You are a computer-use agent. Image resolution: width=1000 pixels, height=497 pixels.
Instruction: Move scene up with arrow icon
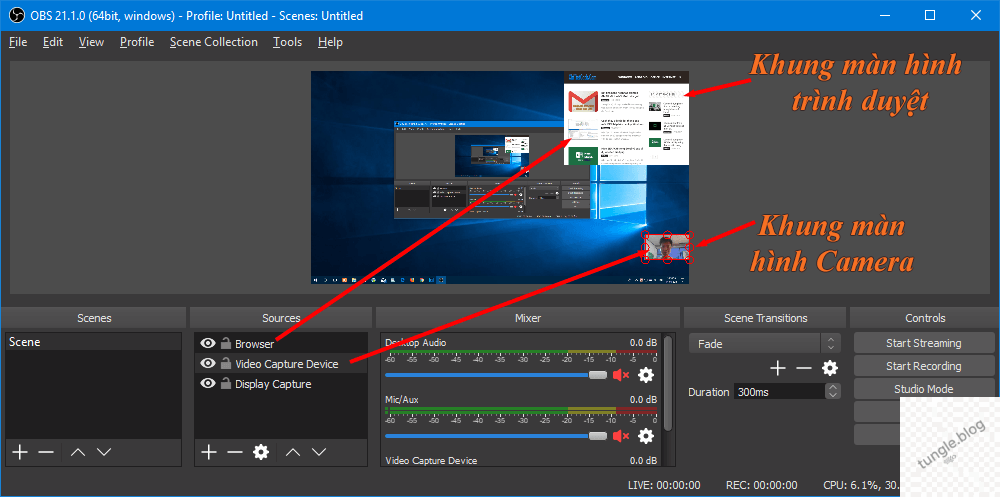click(x=78, y=452)
